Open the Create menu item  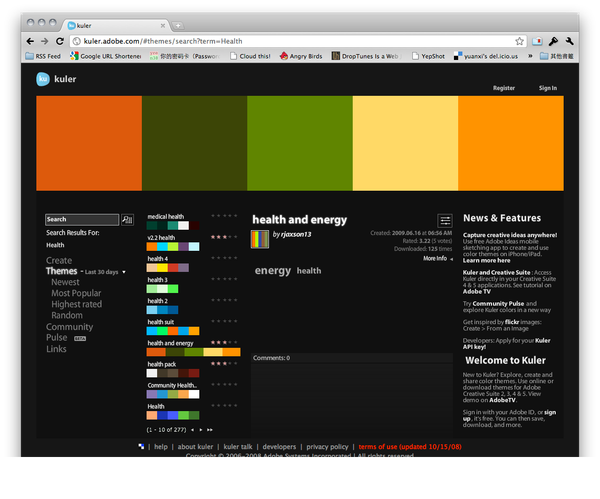pos(59,261)
